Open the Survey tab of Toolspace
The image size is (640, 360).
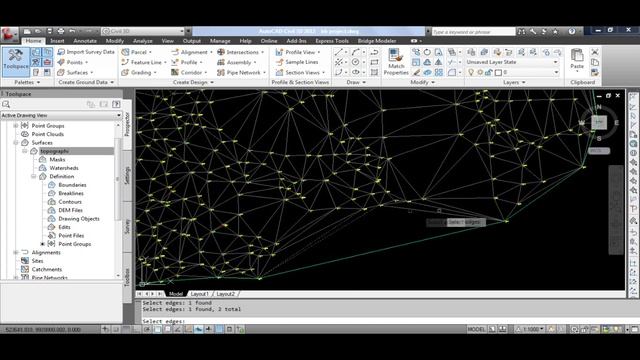pyautogui.click(x=127, y=226)
